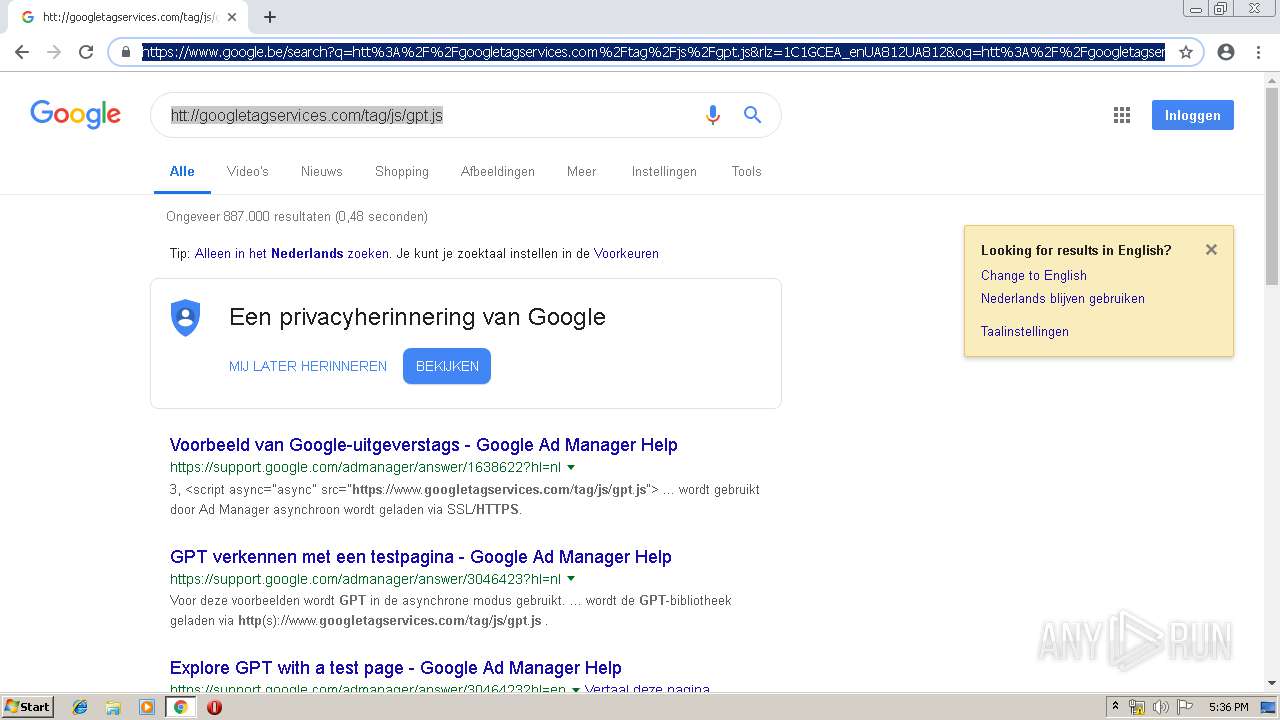Expand options for the hl=en result URL
The width and height of the screenshot is (1280, 720).
[575, 690]
